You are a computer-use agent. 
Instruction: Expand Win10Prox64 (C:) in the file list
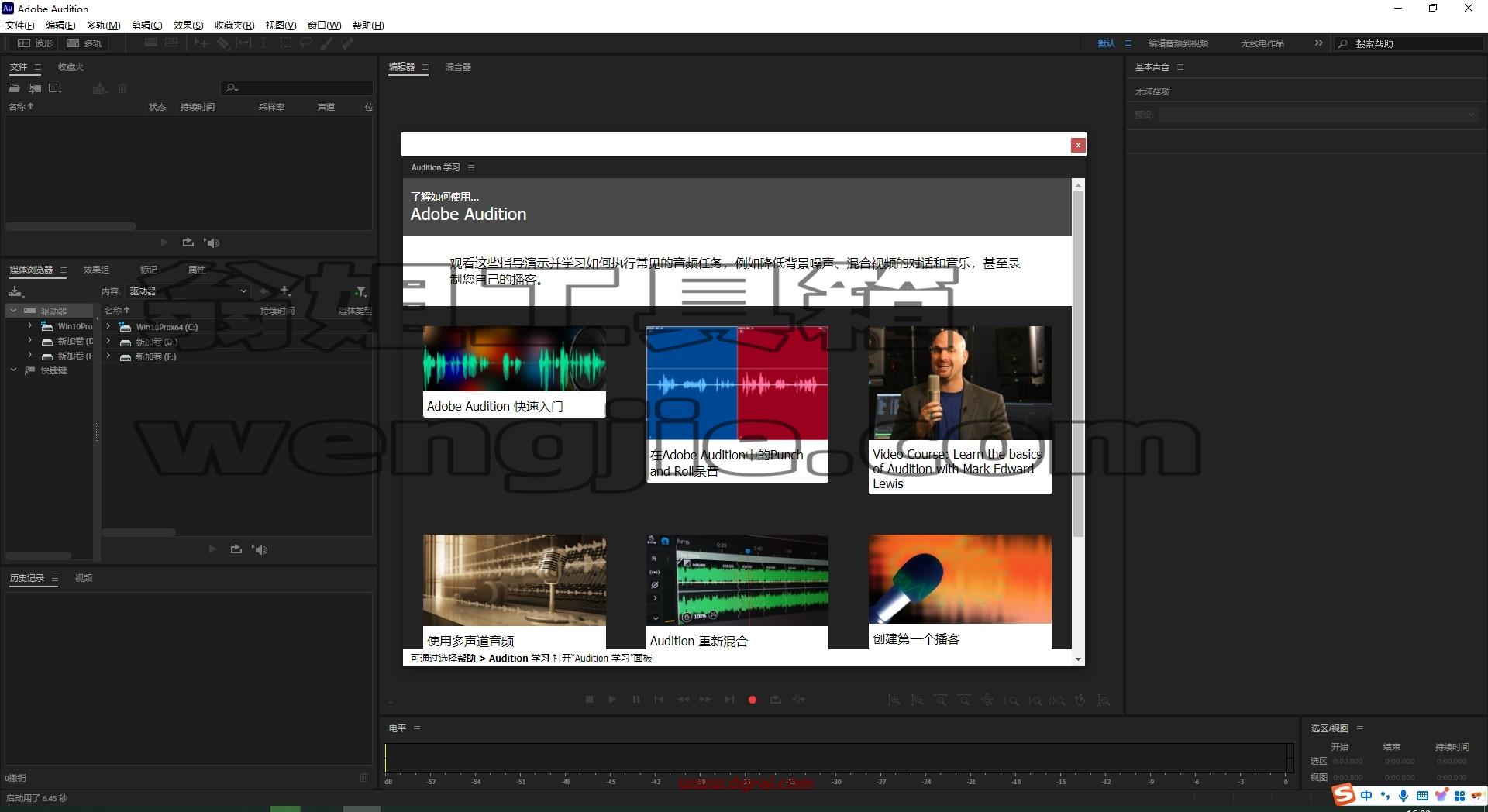[108, 326]
